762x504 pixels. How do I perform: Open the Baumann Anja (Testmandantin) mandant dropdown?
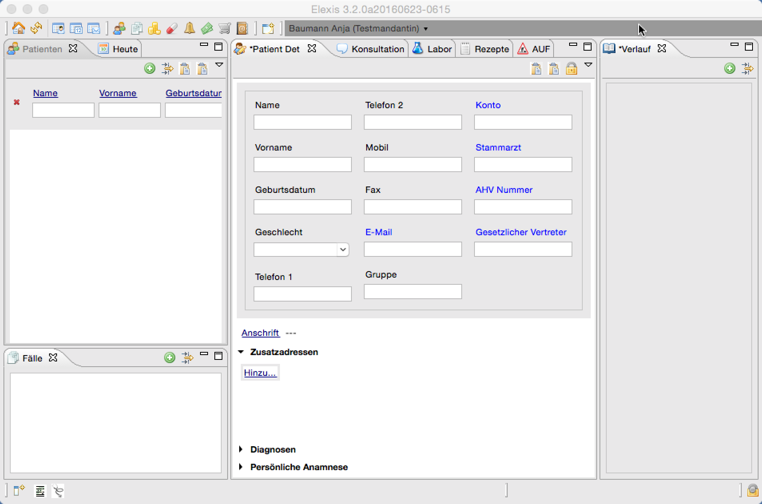pos(359,28)
